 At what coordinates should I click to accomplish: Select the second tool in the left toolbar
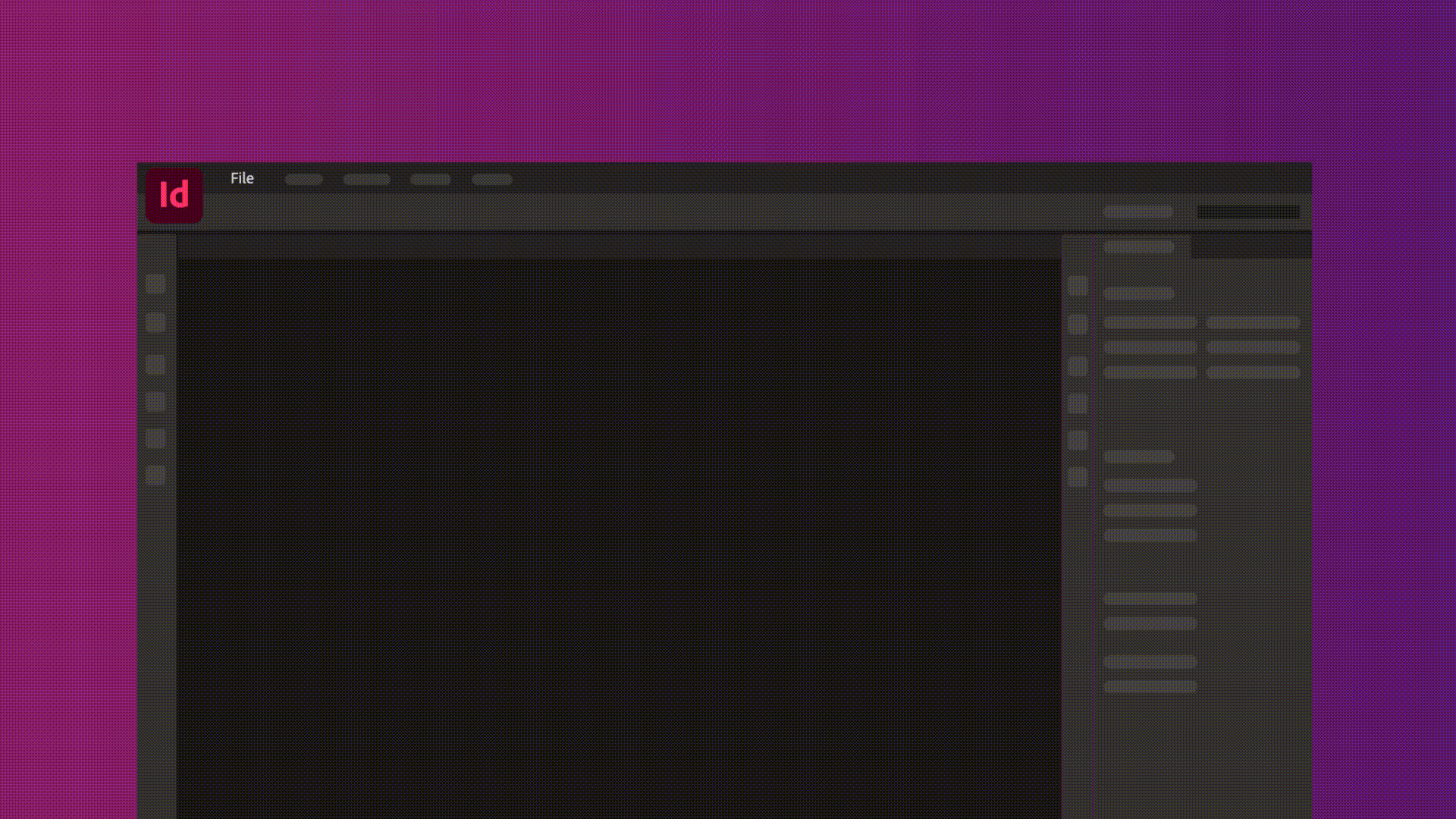click(x=155, y=322)
